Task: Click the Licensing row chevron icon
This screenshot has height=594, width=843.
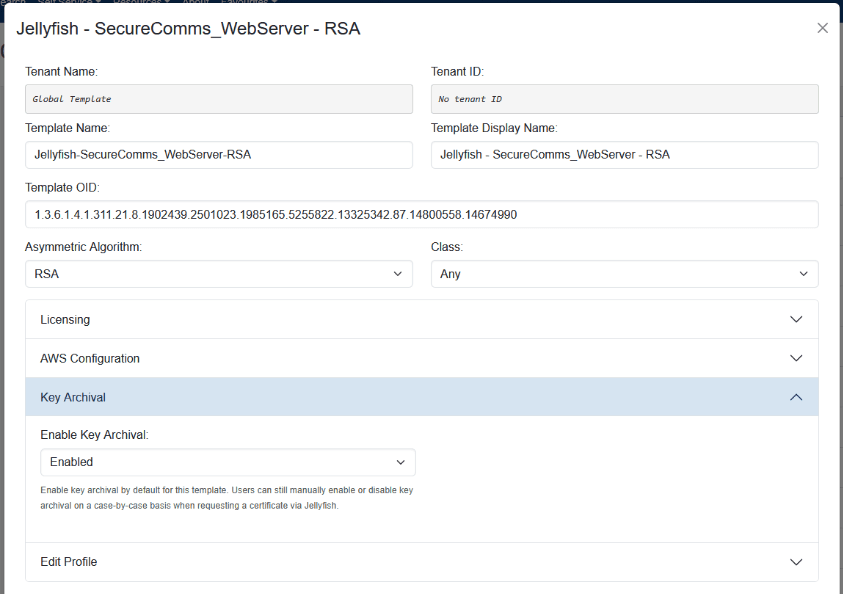Action: click(x=796, y=319)
